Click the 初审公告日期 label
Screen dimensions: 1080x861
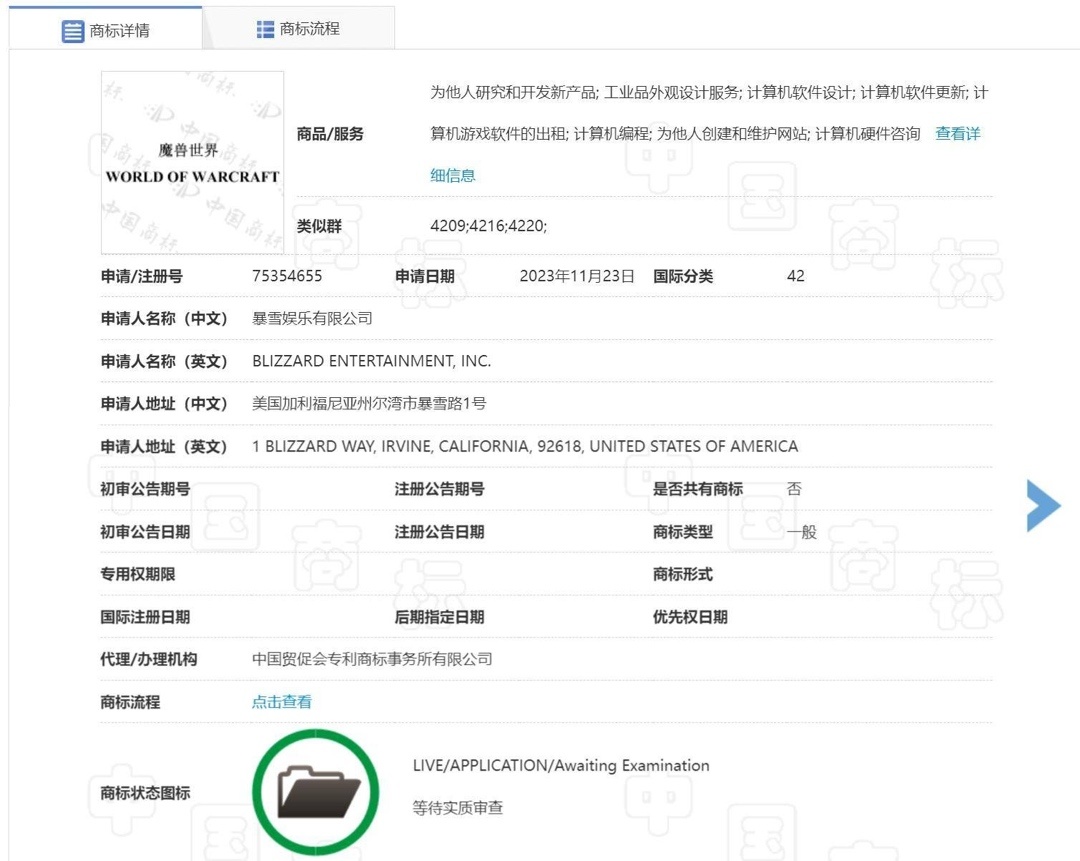pyautogui.click(x=145, y=532)
